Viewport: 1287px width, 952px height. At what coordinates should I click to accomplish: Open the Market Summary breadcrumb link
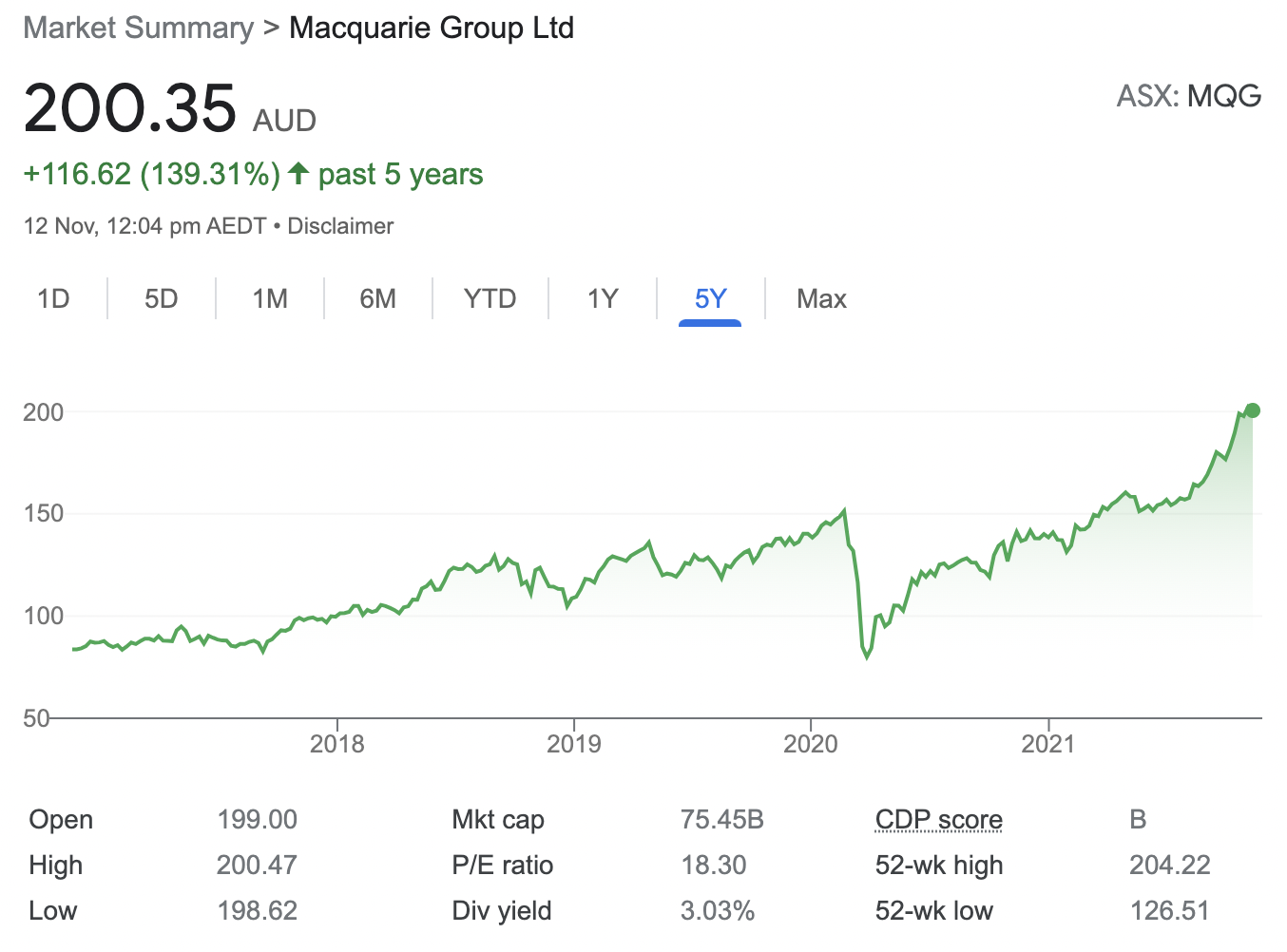click(139, 28)
